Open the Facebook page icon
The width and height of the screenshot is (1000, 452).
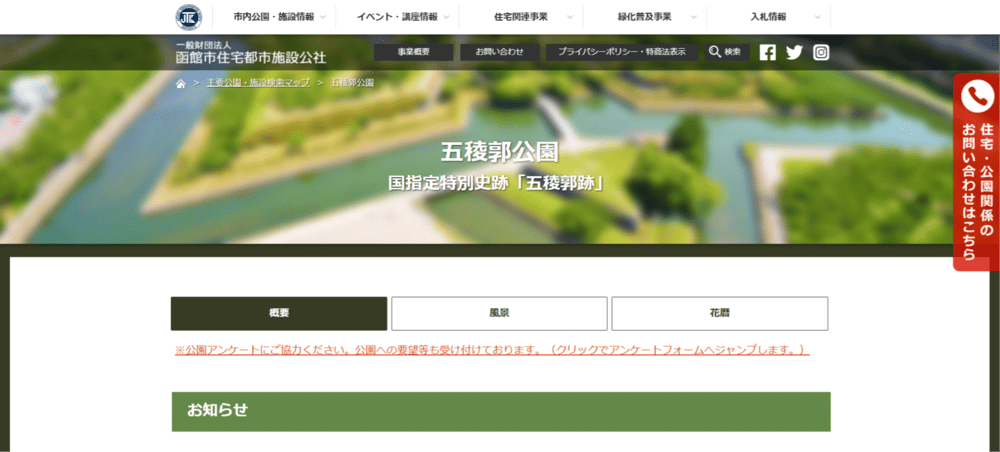[x=768, y=52]
